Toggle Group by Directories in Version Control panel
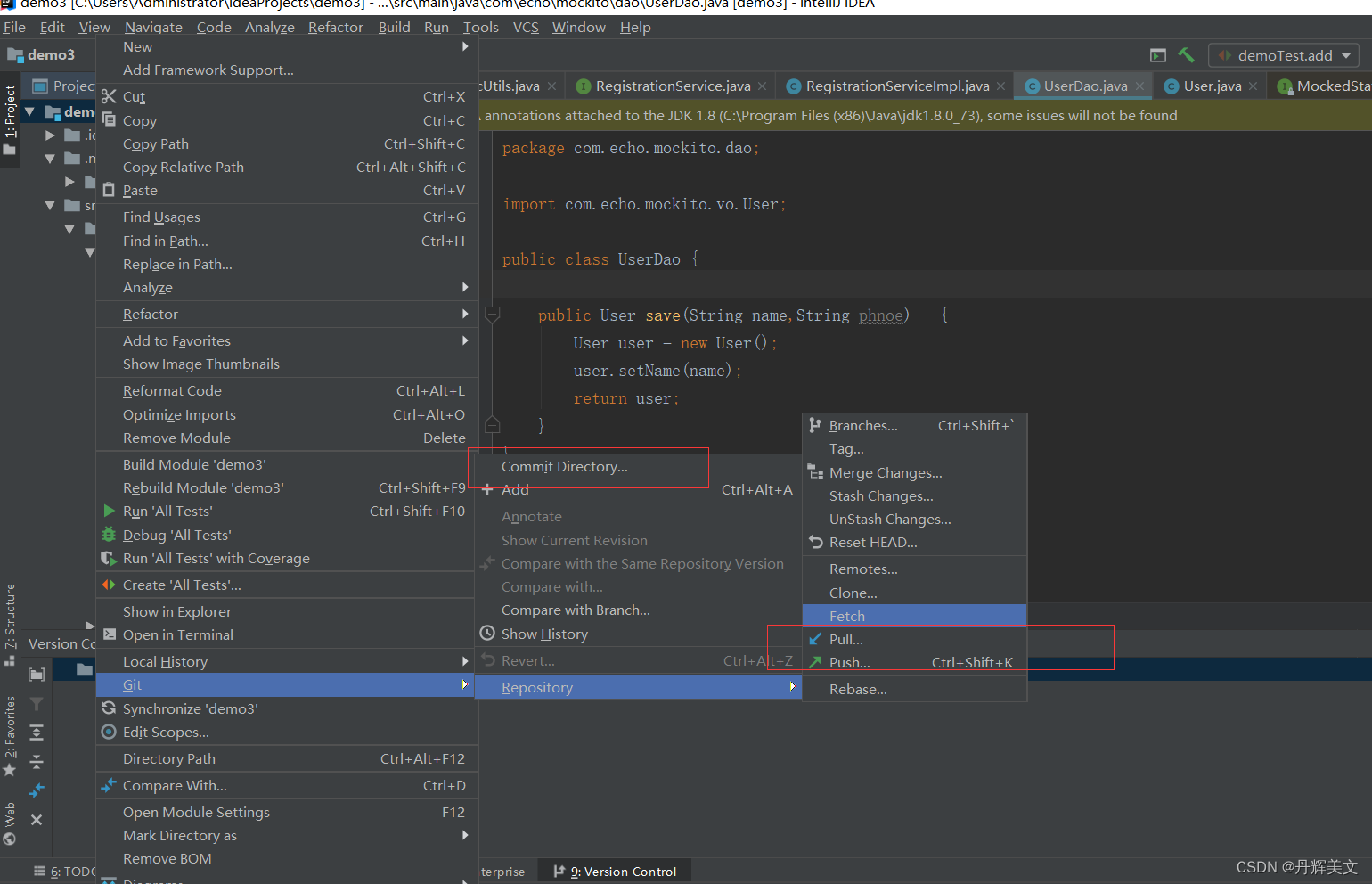 [37, 675]
